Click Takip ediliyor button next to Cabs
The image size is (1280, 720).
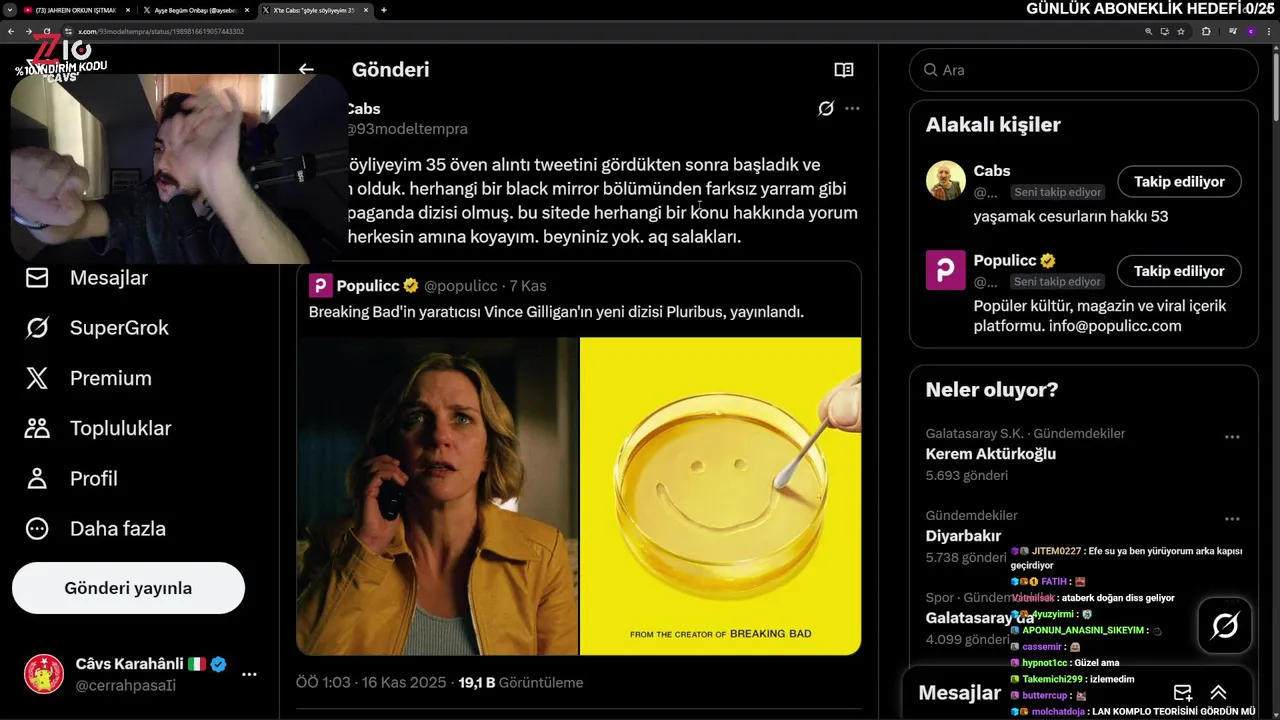click(x=1179, y=182)
